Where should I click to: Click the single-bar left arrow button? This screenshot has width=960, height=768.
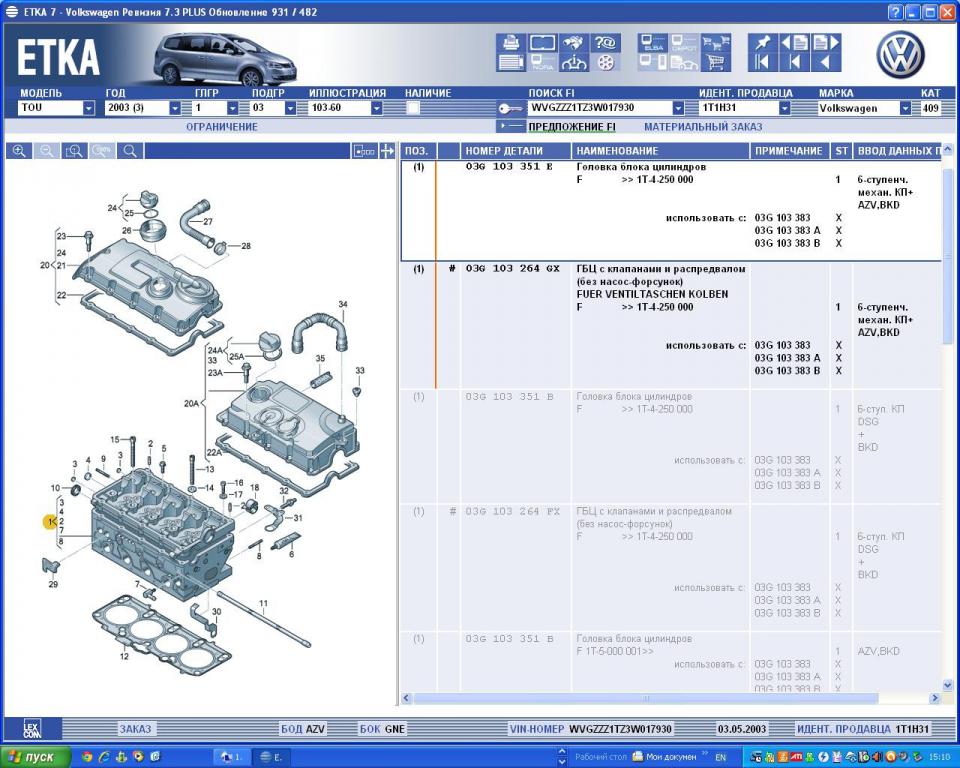(x=794, y=62)
